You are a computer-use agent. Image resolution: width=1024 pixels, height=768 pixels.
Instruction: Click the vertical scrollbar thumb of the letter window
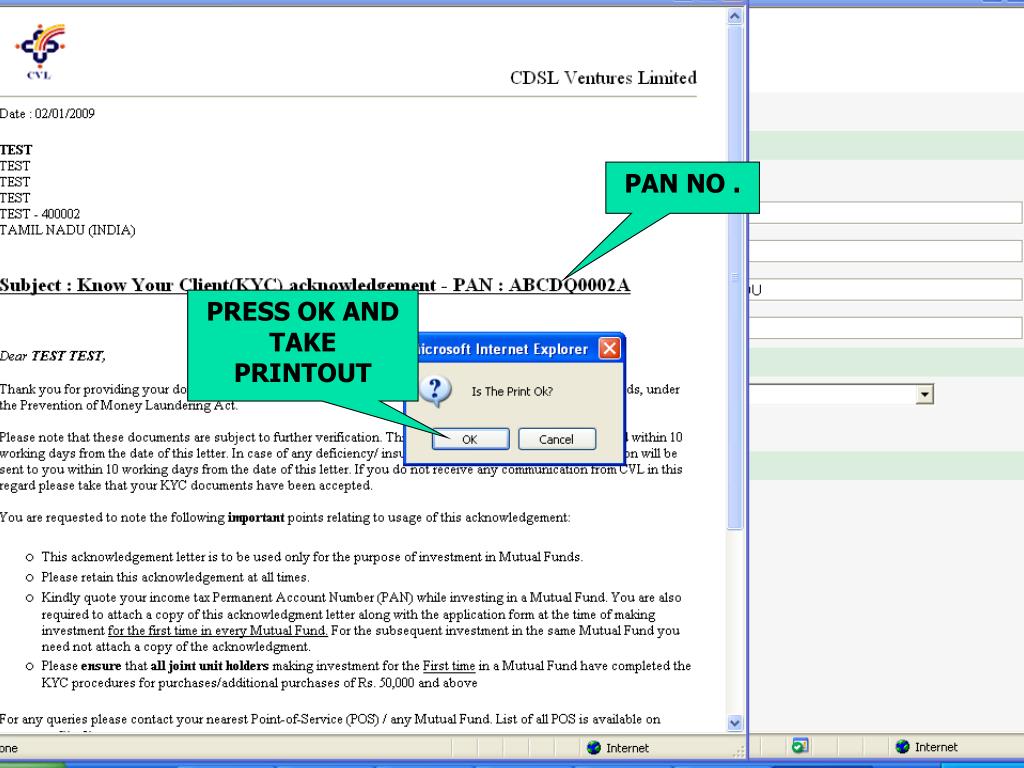click(735, 277)
